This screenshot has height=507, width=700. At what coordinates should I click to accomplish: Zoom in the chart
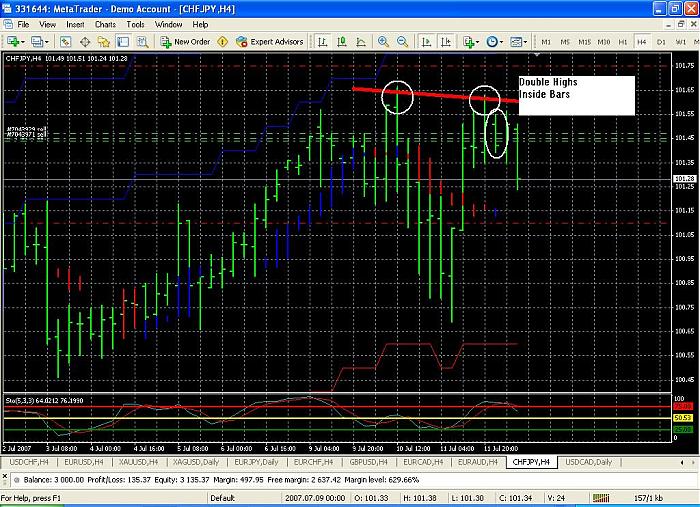[383, 42]
